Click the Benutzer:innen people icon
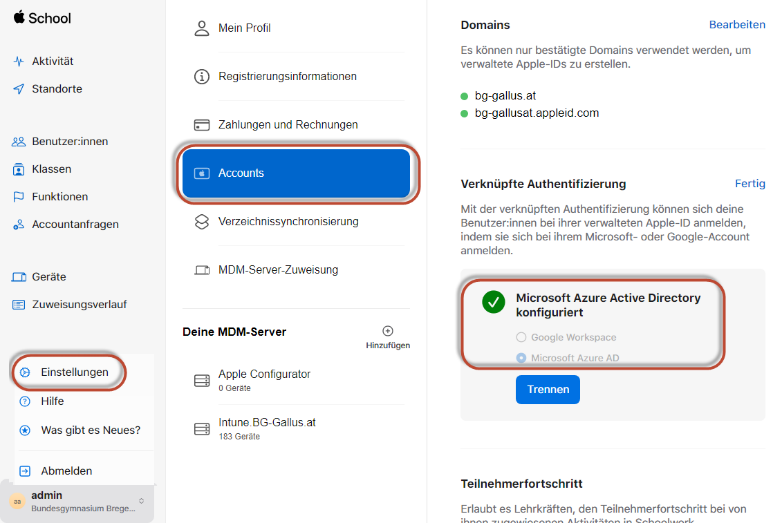Viewport: 773px width, 523px height. click(19, 141)
